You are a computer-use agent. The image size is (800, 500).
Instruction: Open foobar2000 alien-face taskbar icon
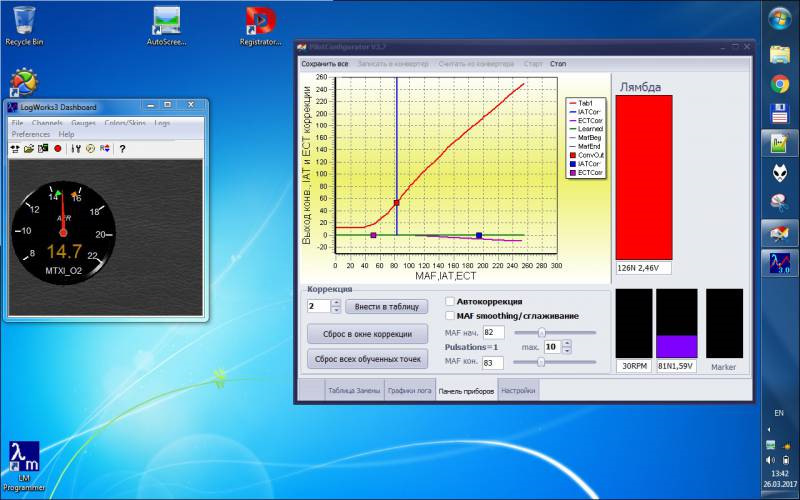pos(780,173)
